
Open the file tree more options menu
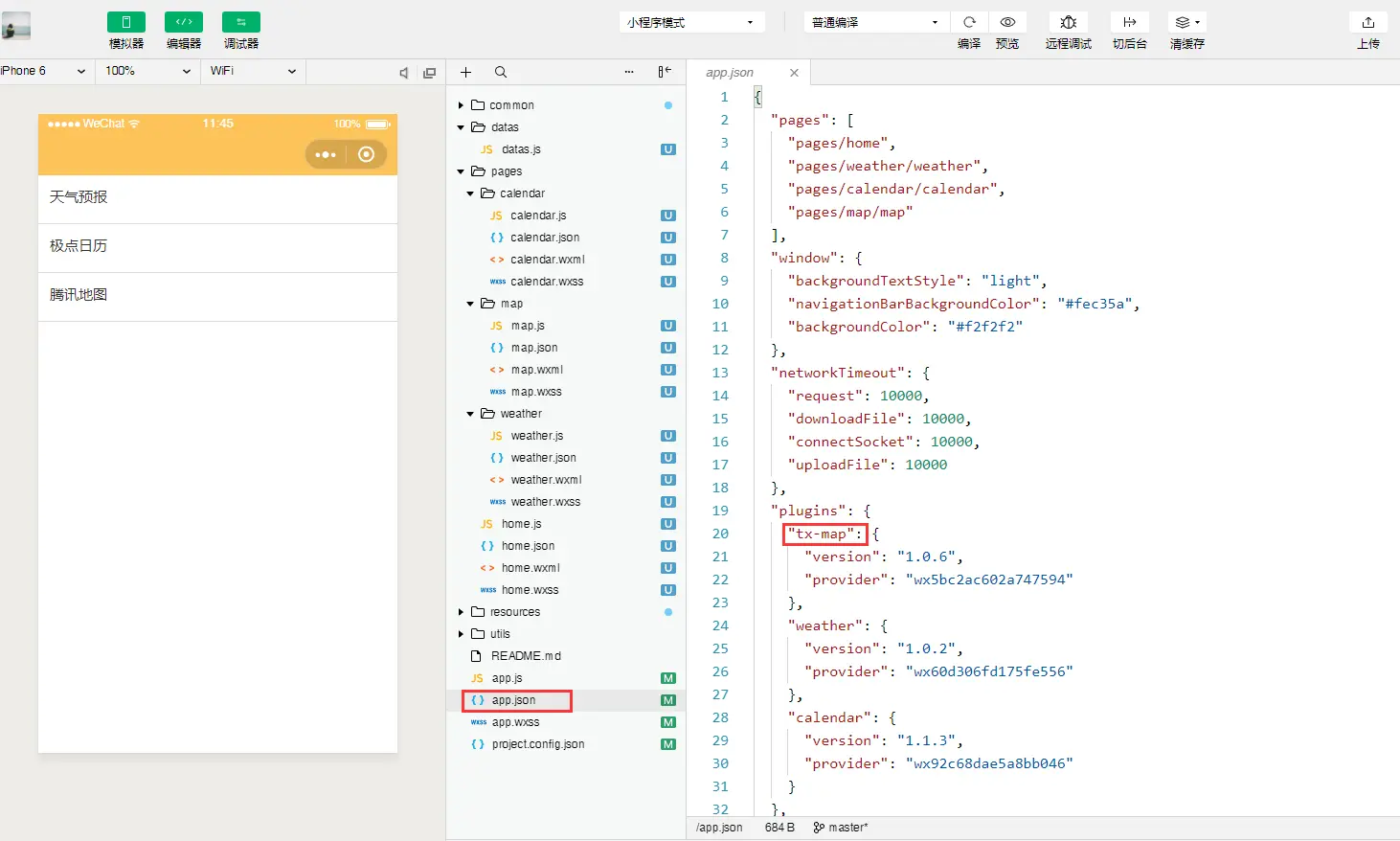629,72
